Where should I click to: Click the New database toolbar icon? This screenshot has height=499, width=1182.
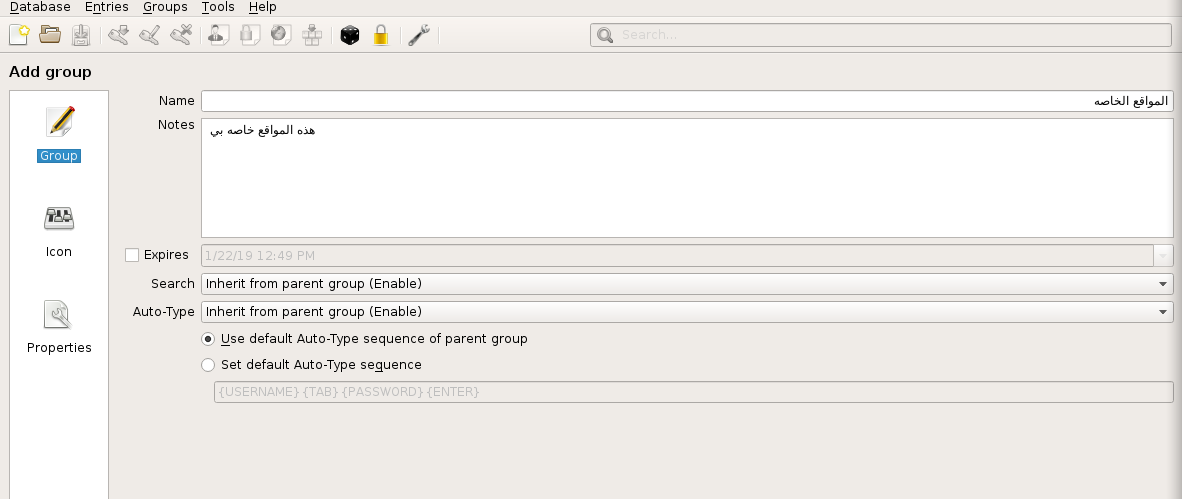click(19, 35)
